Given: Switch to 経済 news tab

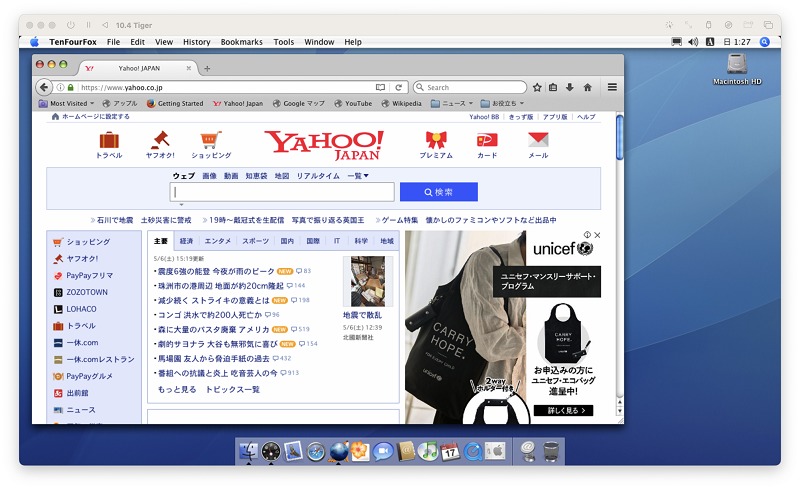Looking at the screenshot, I should (x=186, y=241).
